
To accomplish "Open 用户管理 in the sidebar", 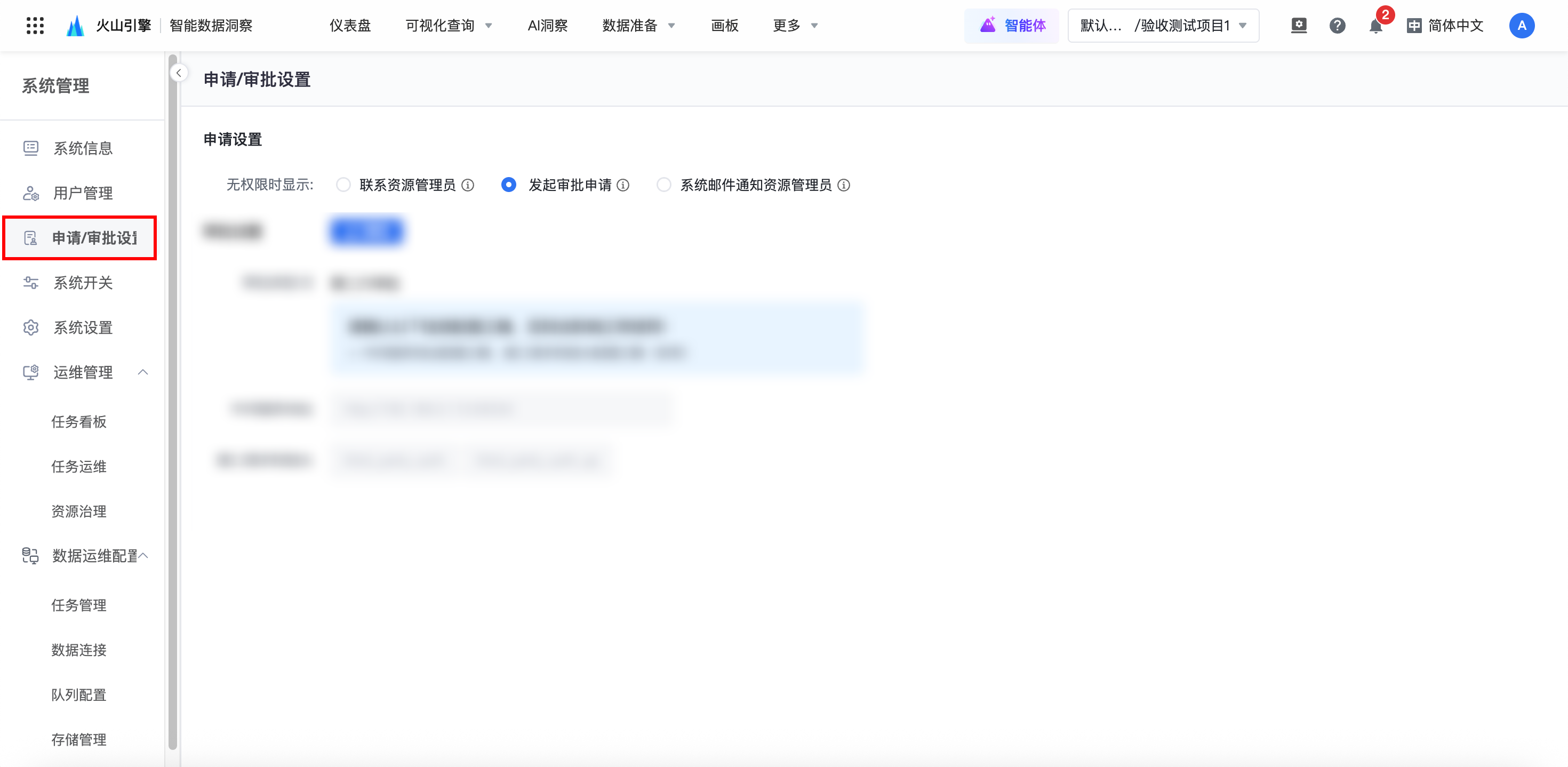I will tap(83, 193).
